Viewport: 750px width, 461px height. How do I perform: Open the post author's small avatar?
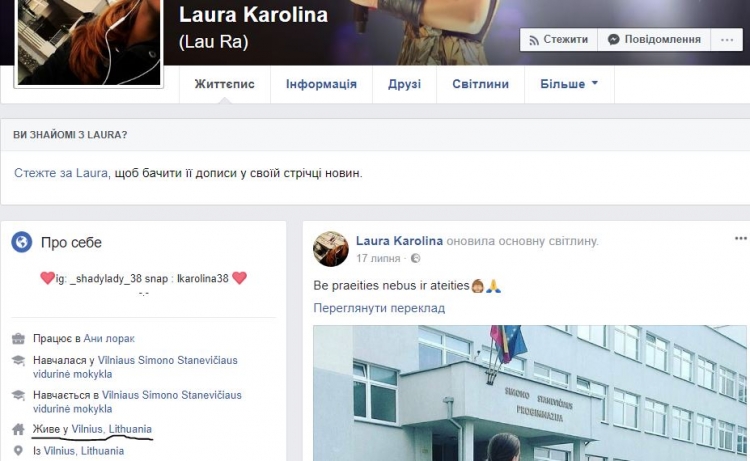tap(331, 249)
